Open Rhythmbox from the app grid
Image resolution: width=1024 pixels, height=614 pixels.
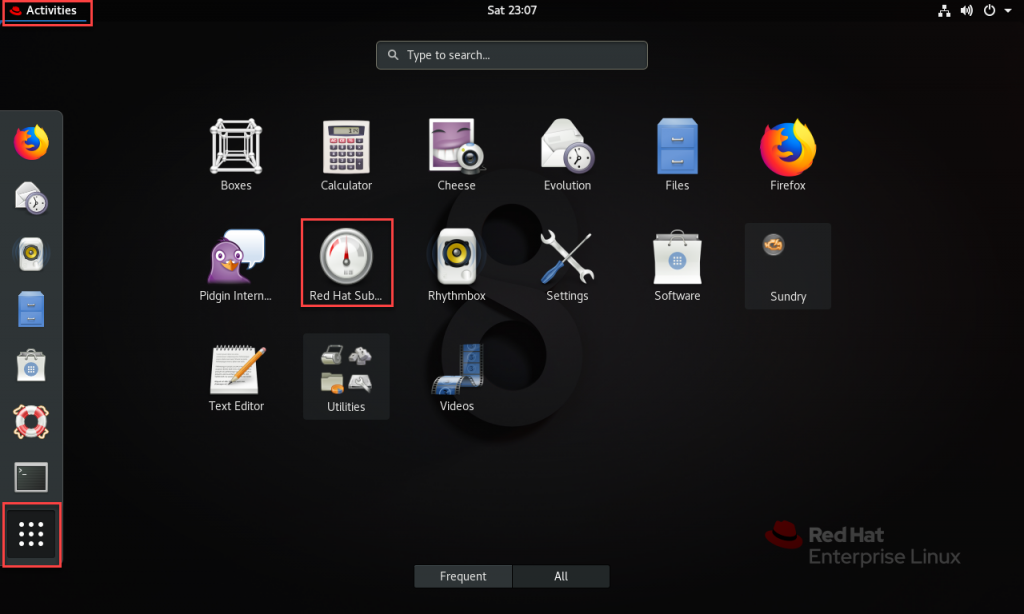[456, 266]
